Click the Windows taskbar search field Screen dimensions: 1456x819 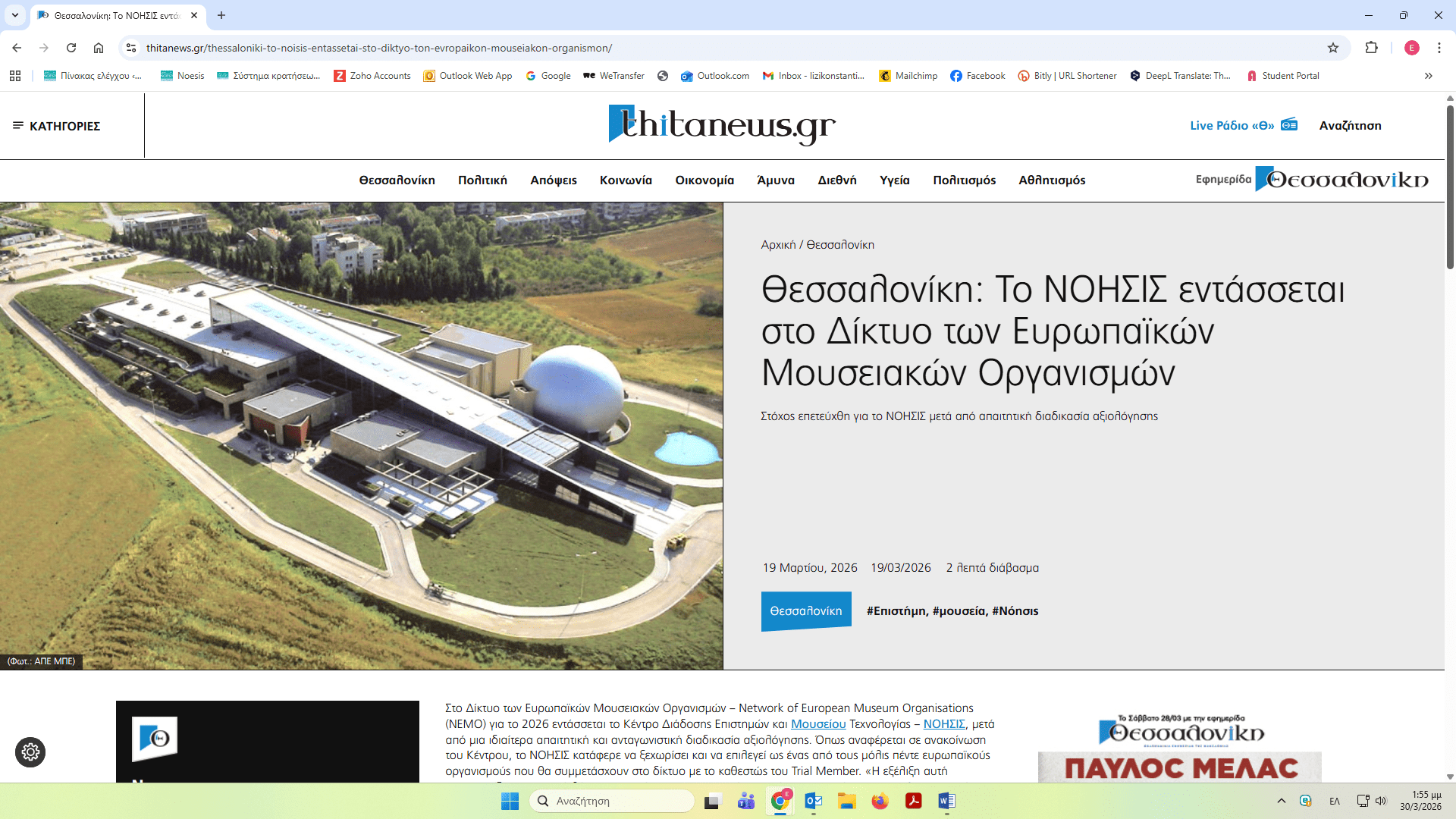tap(611, 801)
